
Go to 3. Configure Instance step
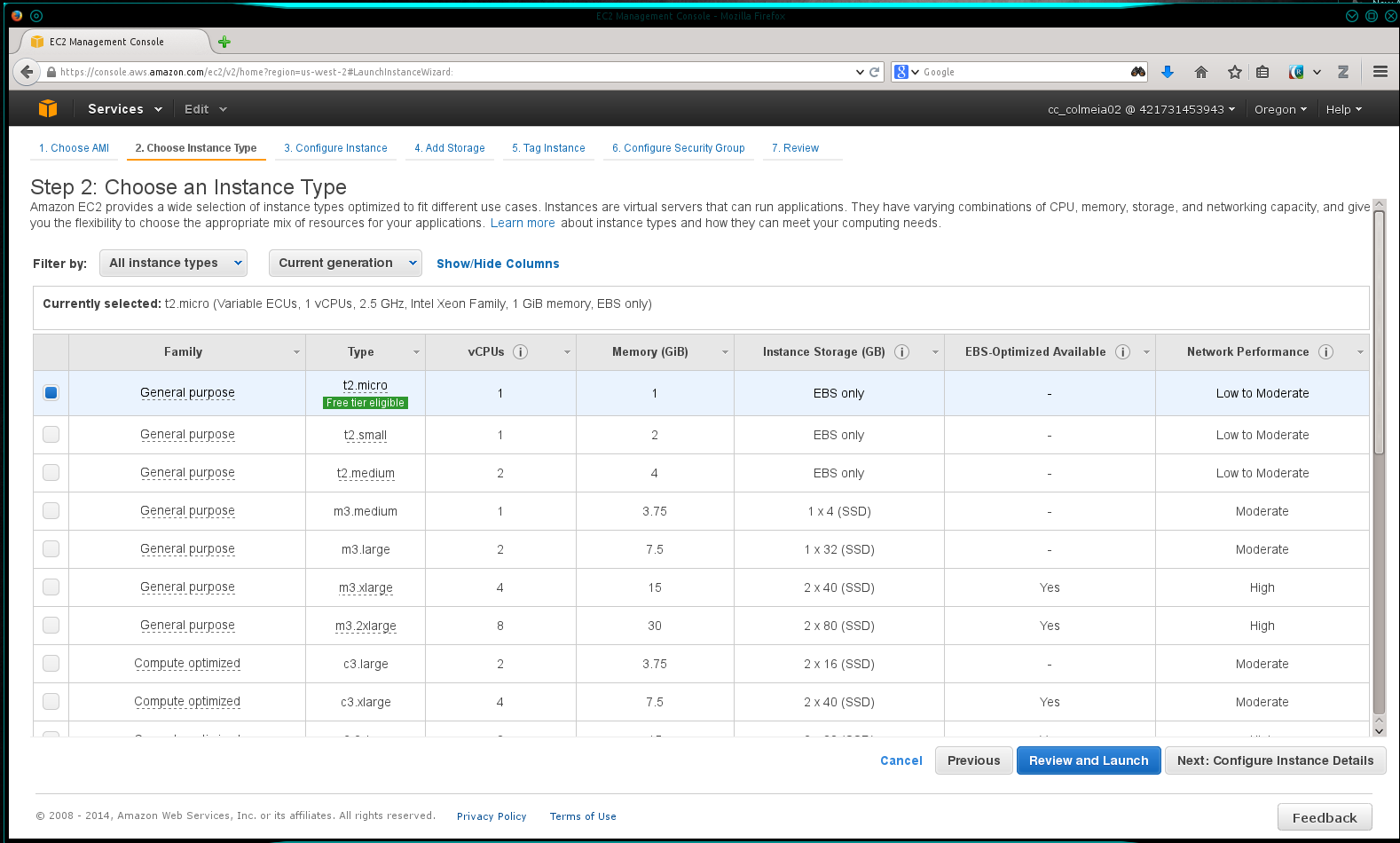pos(335,148)
